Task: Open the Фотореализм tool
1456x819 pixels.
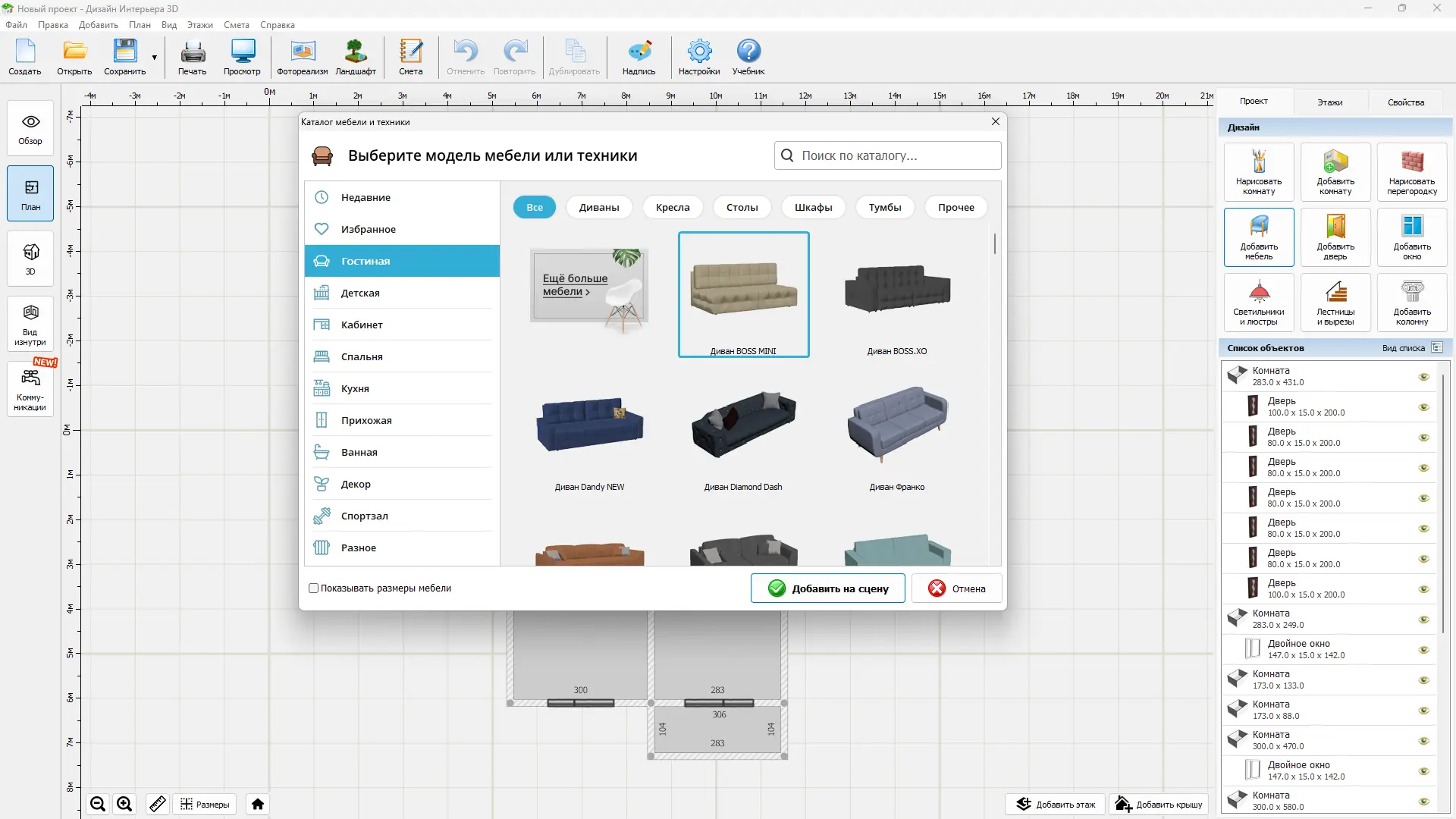Action: (x=301, y=57)
